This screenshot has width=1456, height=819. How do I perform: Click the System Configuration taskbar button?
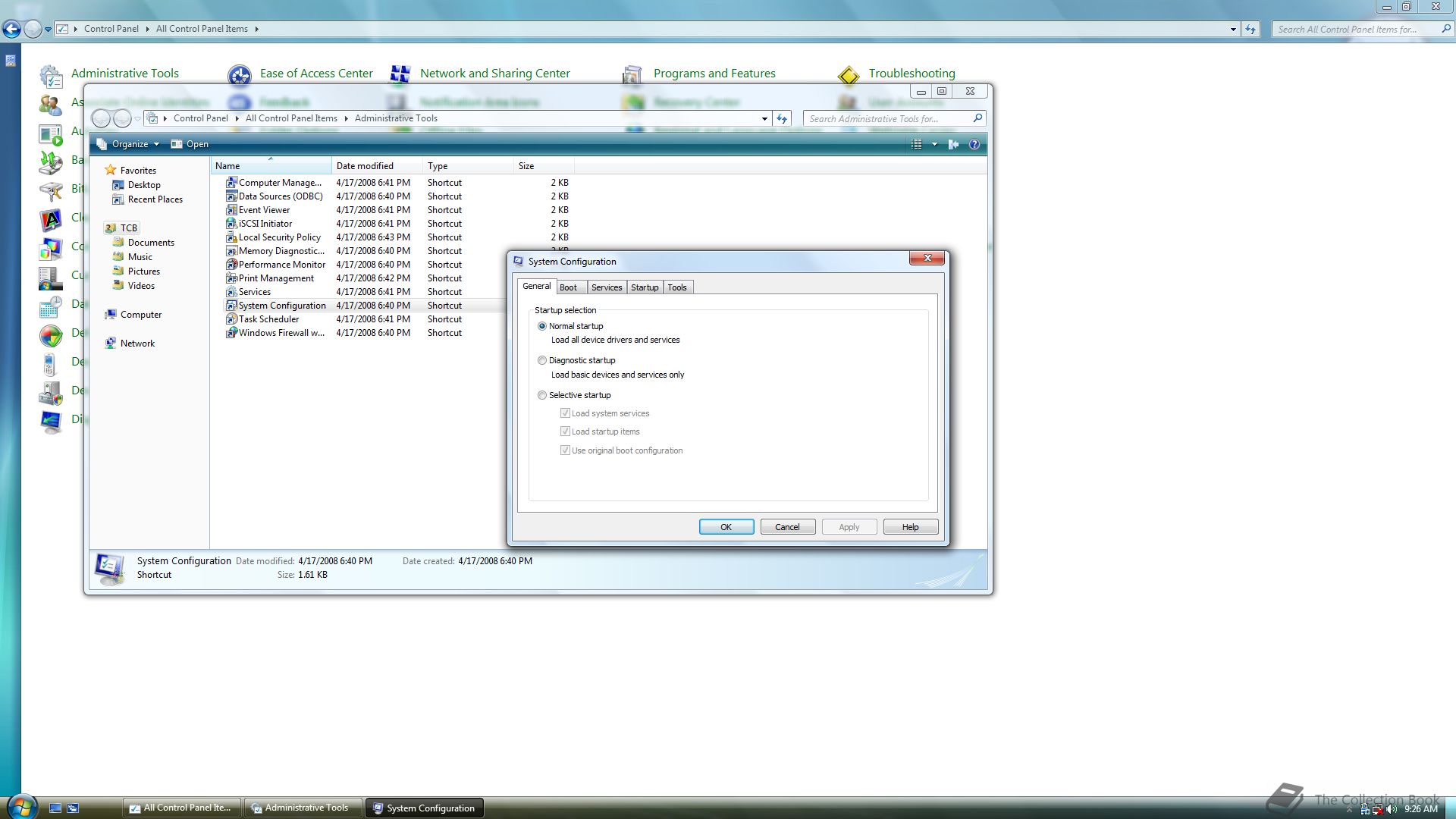425,808
